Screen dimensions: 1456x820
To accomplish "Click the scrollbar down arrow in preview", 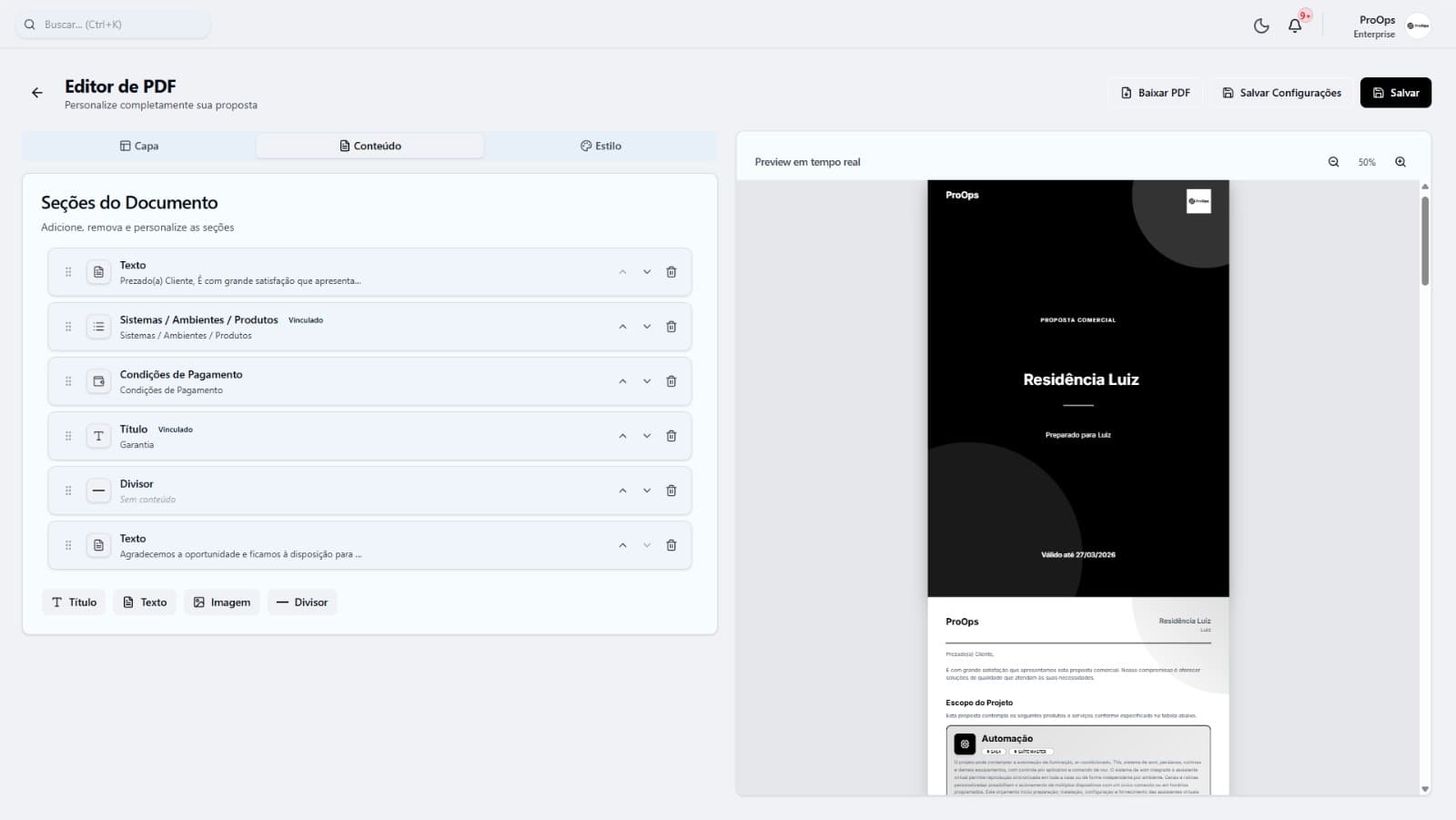I will [1425, 789].
